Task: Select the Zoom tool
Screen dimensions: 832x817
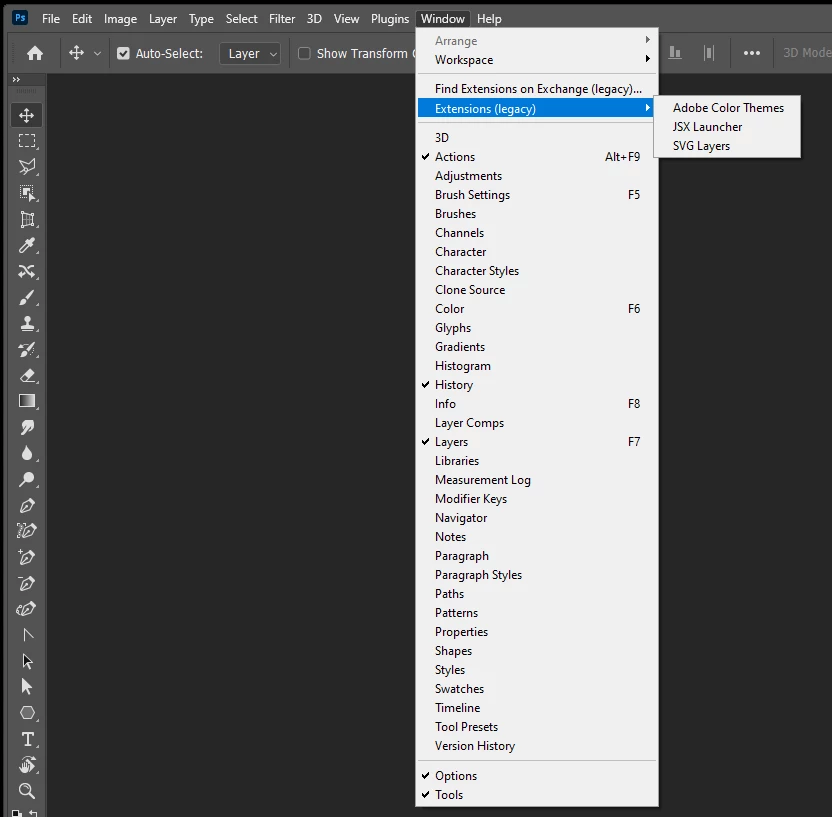Action: [27, 791]
